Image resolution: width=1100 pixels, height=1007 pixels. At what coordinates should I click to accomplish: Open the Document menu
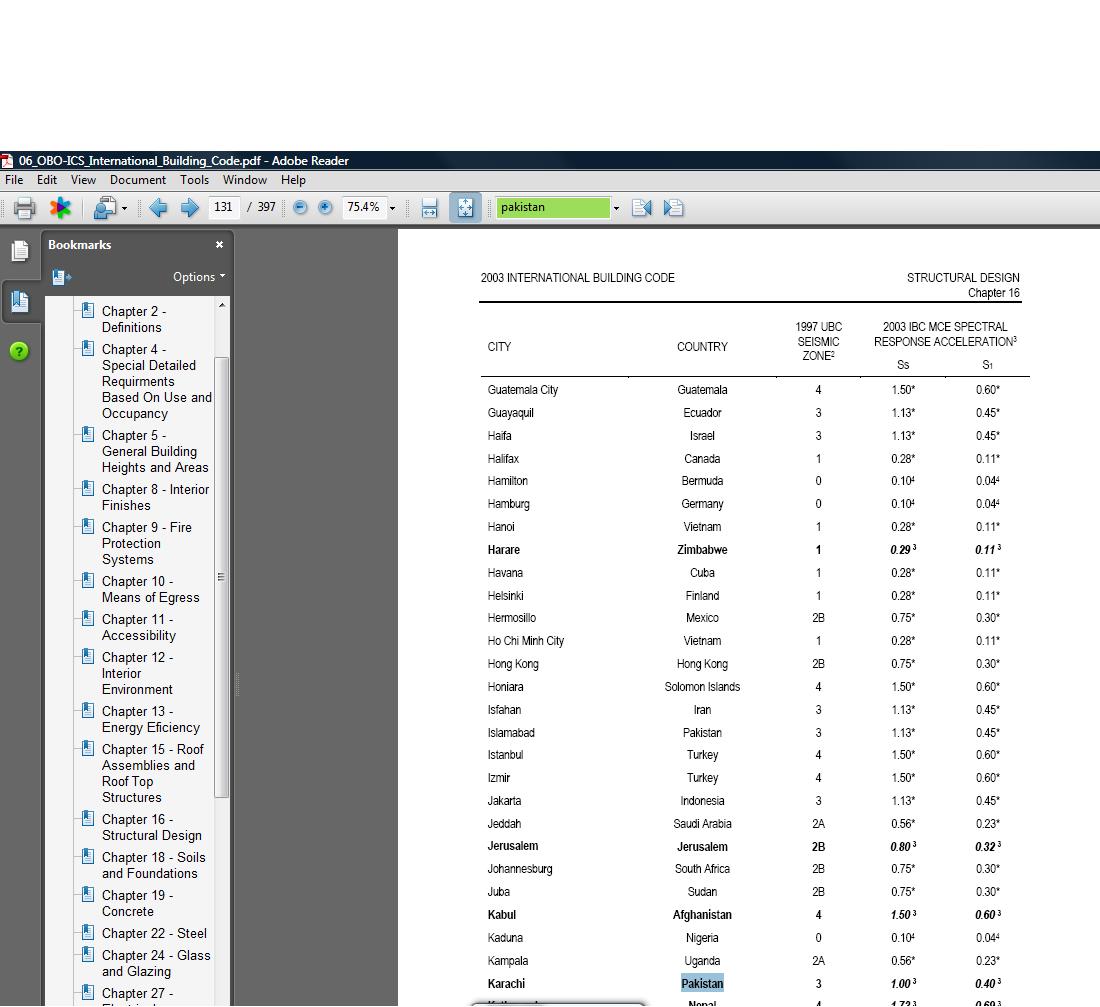[138, 180]
